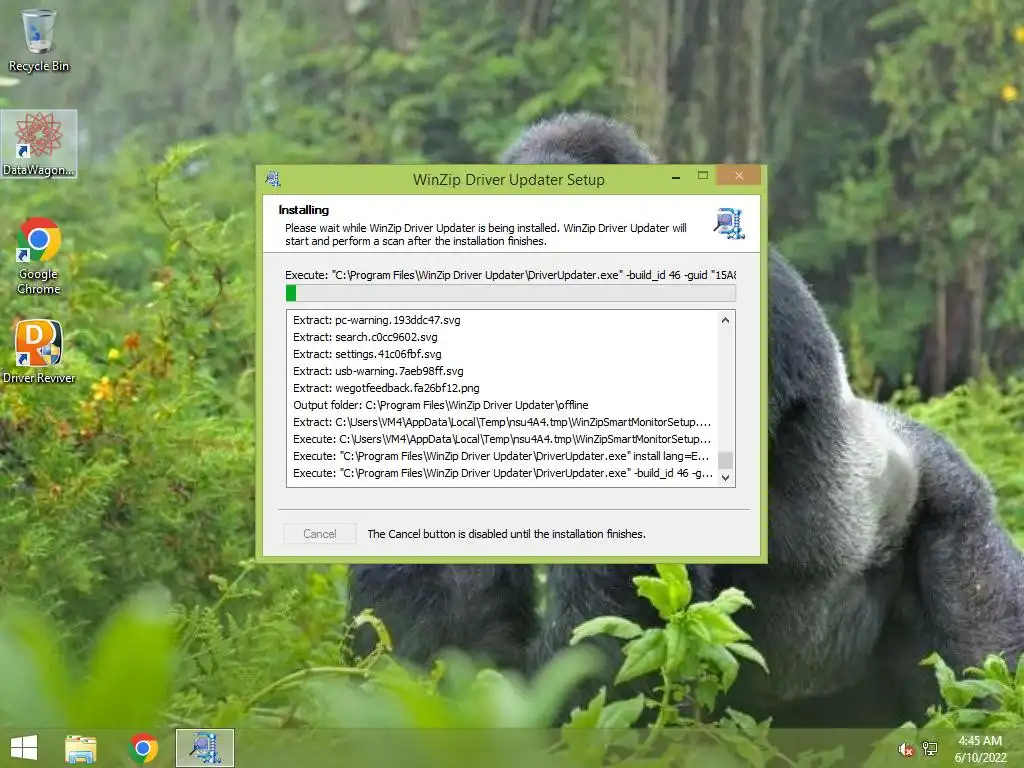This screenshot has height=768, width=1024.
Task: Close the WinZip Driver Updater Setup window
Action: [x=739, y=176]
